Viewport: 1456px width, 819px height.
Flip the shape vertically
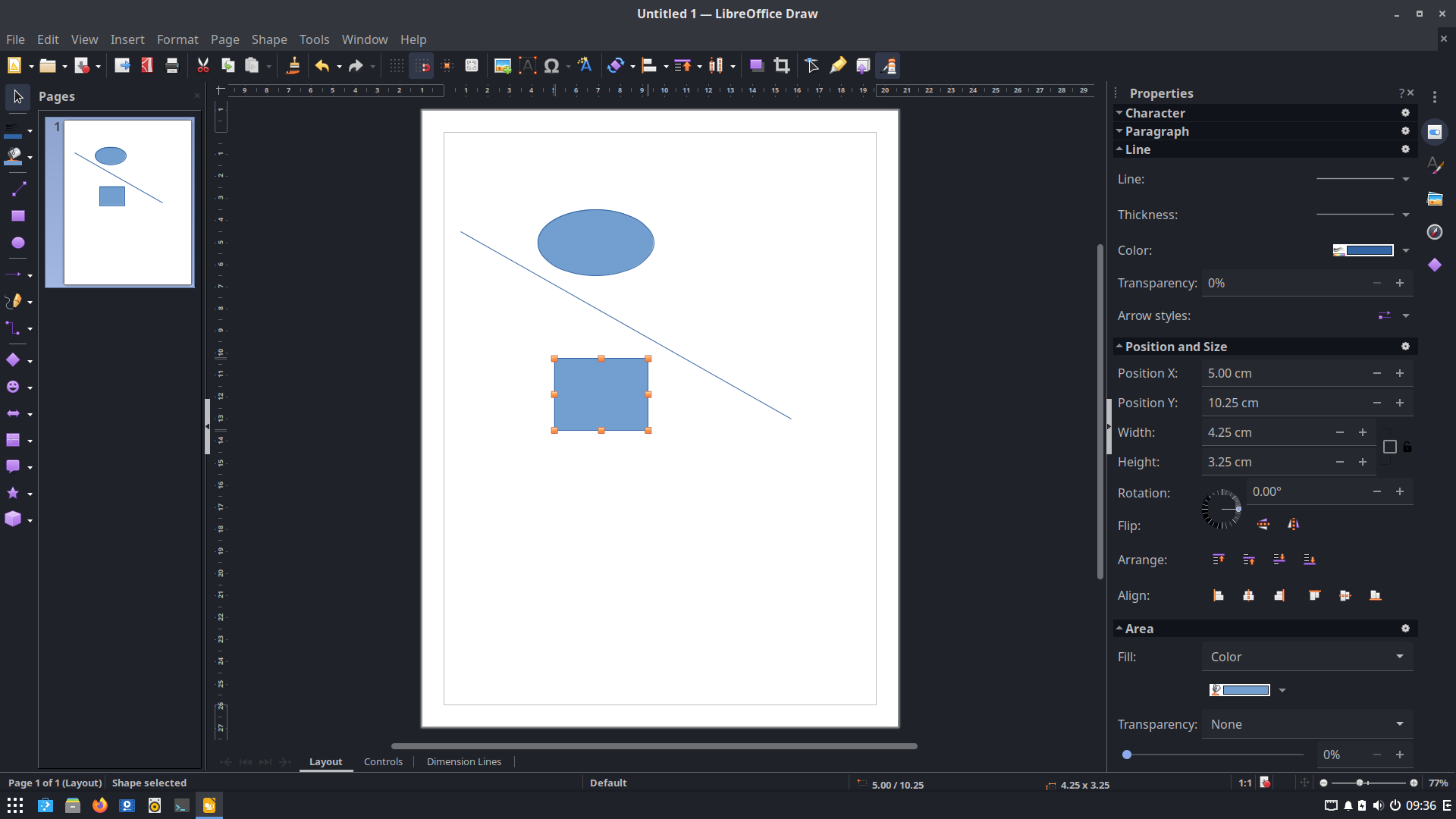pos(1263,524)
